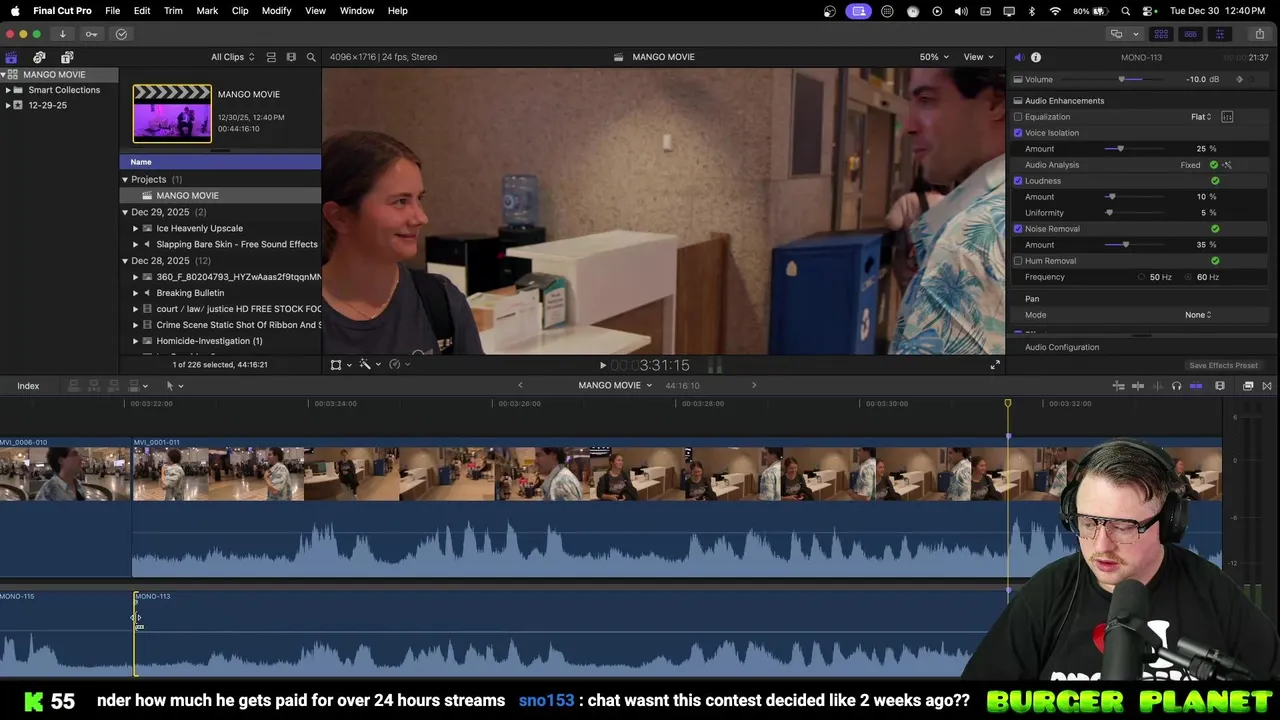Screen dimensions: 1280x720
Task: Open the Photos and Audio sidebar
Action: (x=39, y=57)
